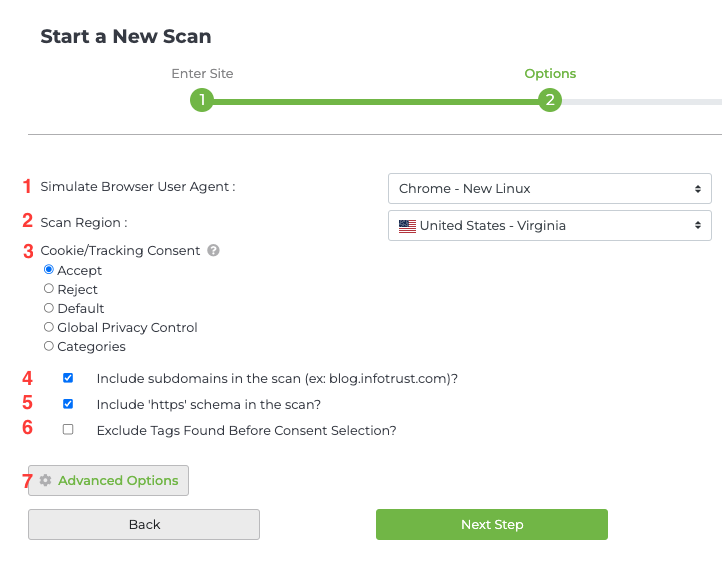Click the Options step label

(550, 74)
